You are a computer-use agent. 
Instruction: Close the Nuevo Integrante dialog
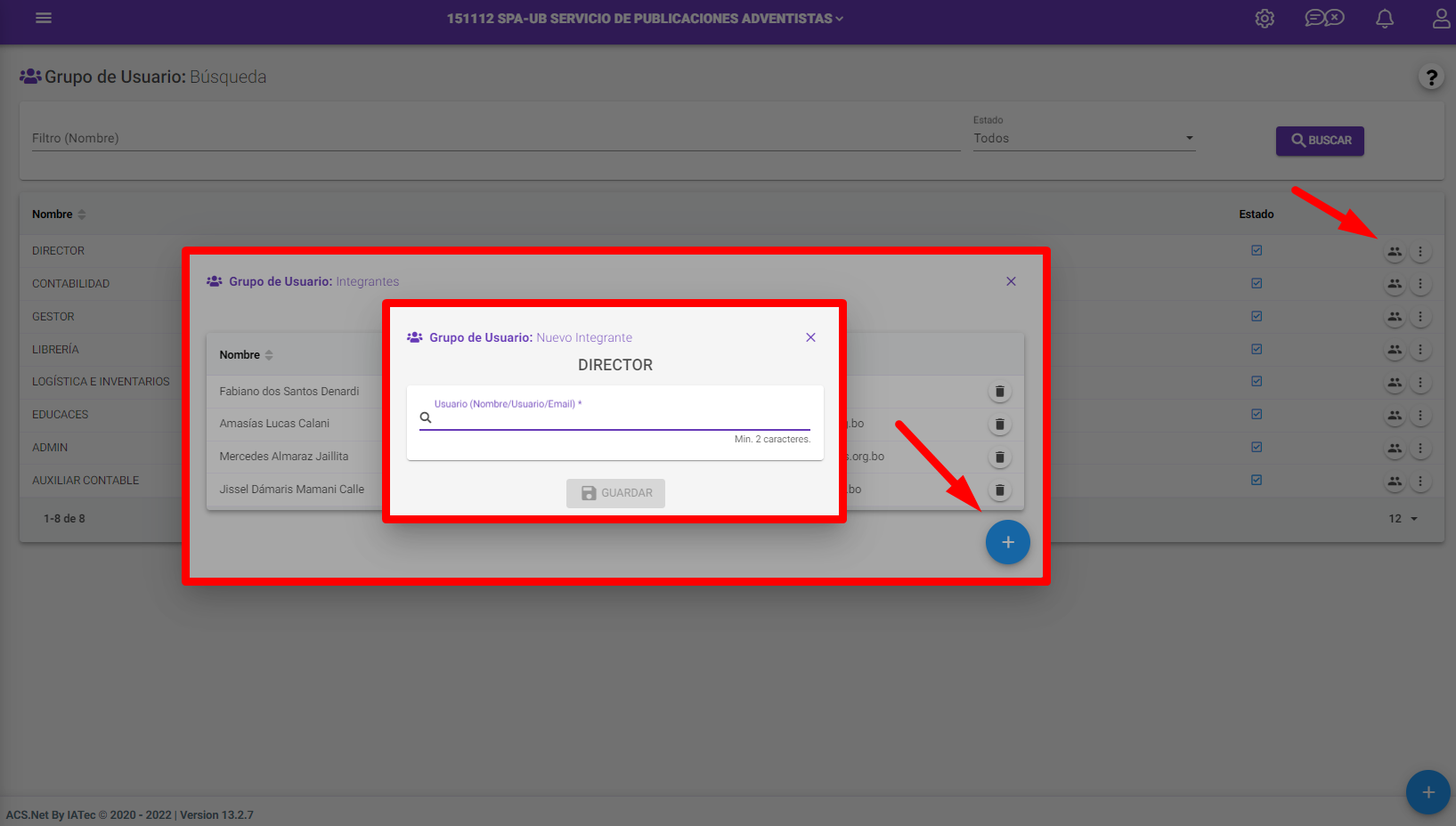coord(810,337)
